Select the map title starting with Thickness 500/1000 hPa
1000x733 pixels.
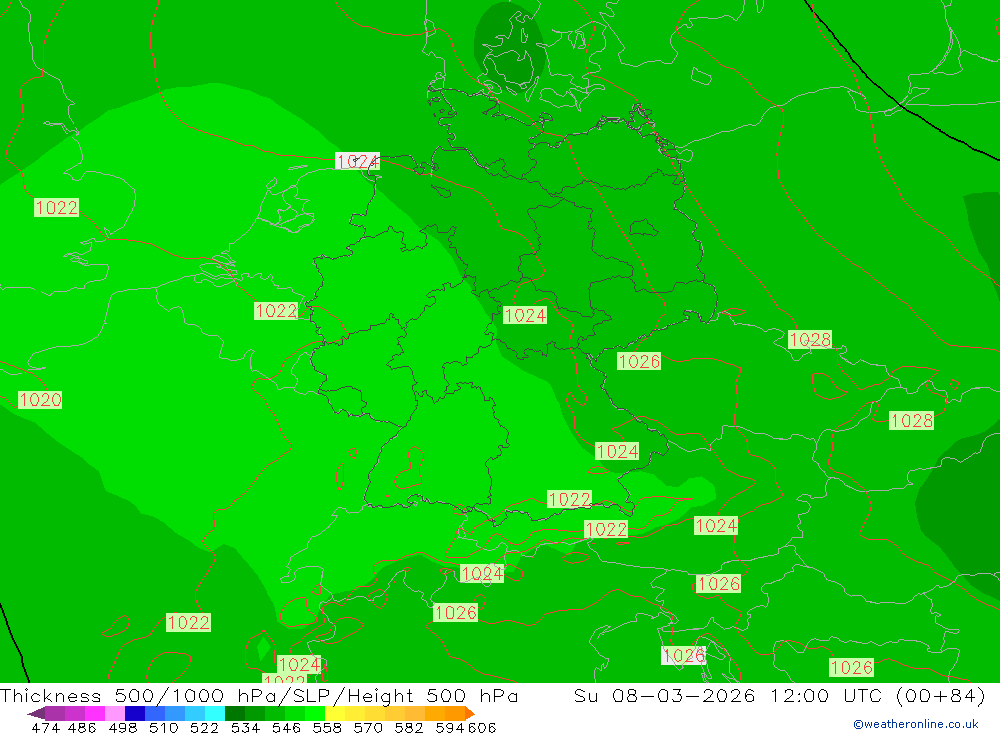pyautogui.click(x=259, y=695)
